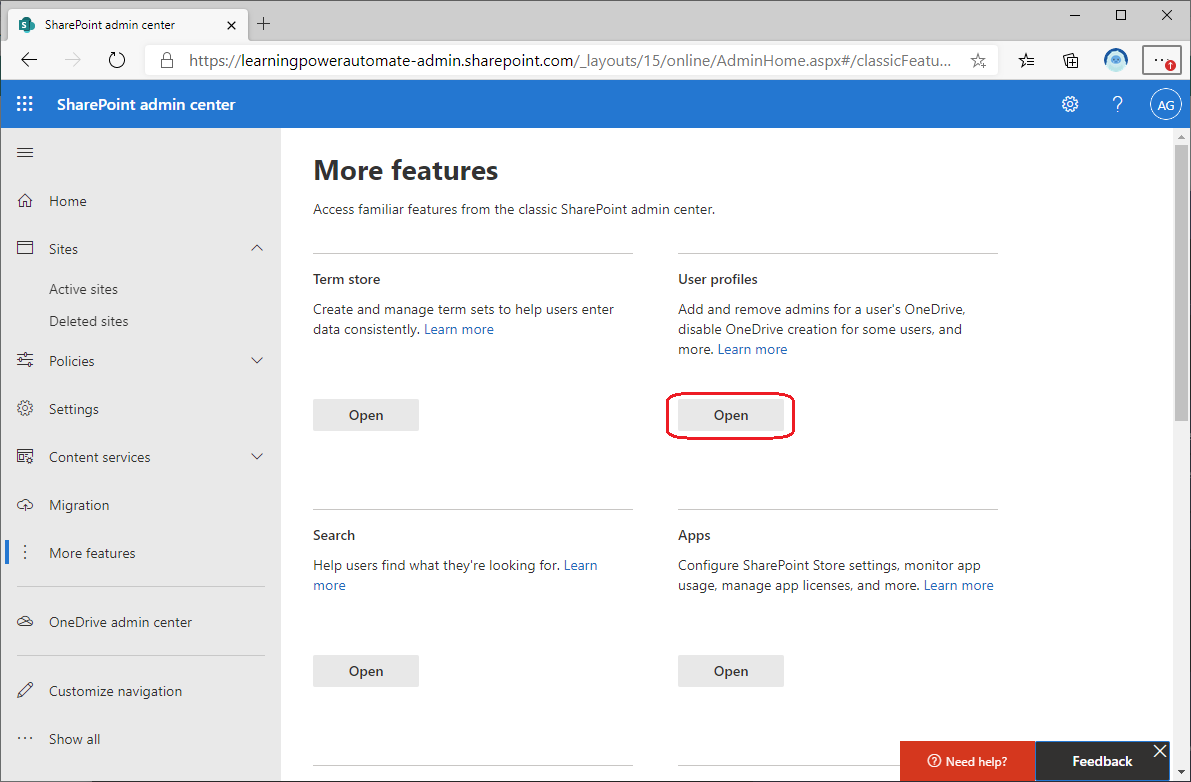This screenshot has height=782, width=1191.
Task: Expand Content services in the sidebar
Action: click(257, 456)
